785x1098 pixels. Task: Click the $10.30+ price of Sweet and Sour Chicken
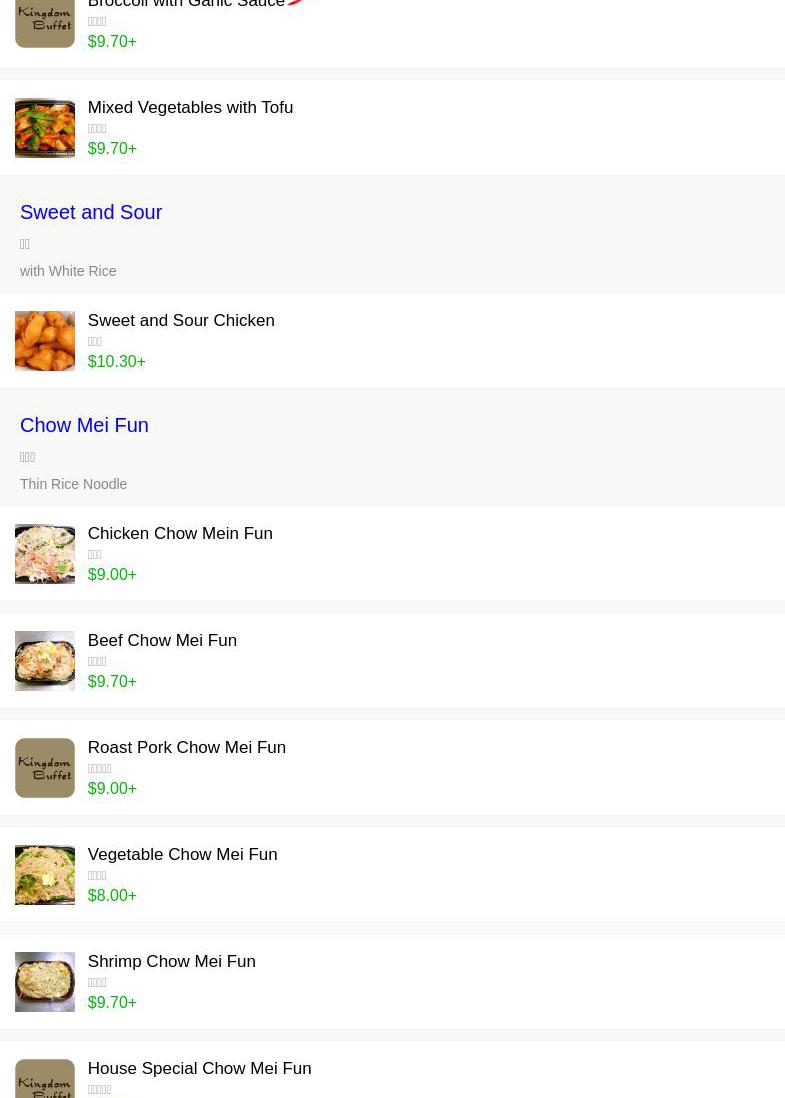click(x=116, y=362)
